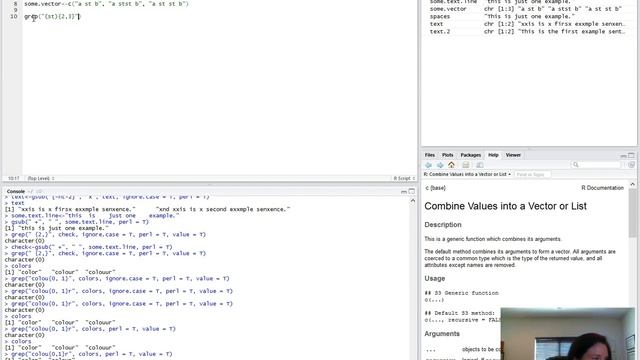The width and height of the screenshot is (640, 360).
Task: Click the webcam video thumbnail
Action: pos(567,334)
